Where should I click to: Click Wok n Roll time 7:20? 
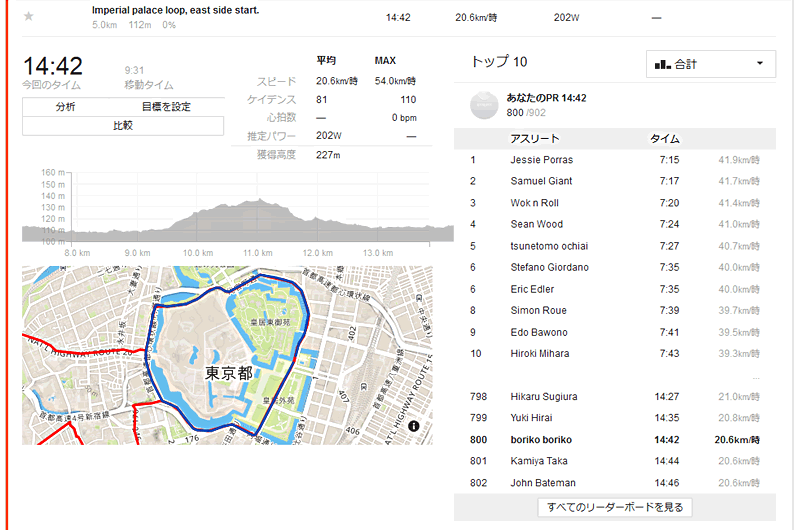(669, 203)
